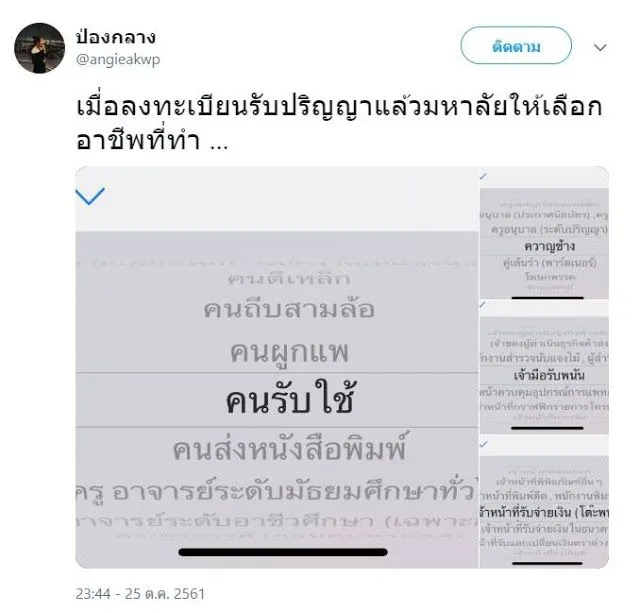
Task: Open the large left picker screenshot
Action: point(277,367)
